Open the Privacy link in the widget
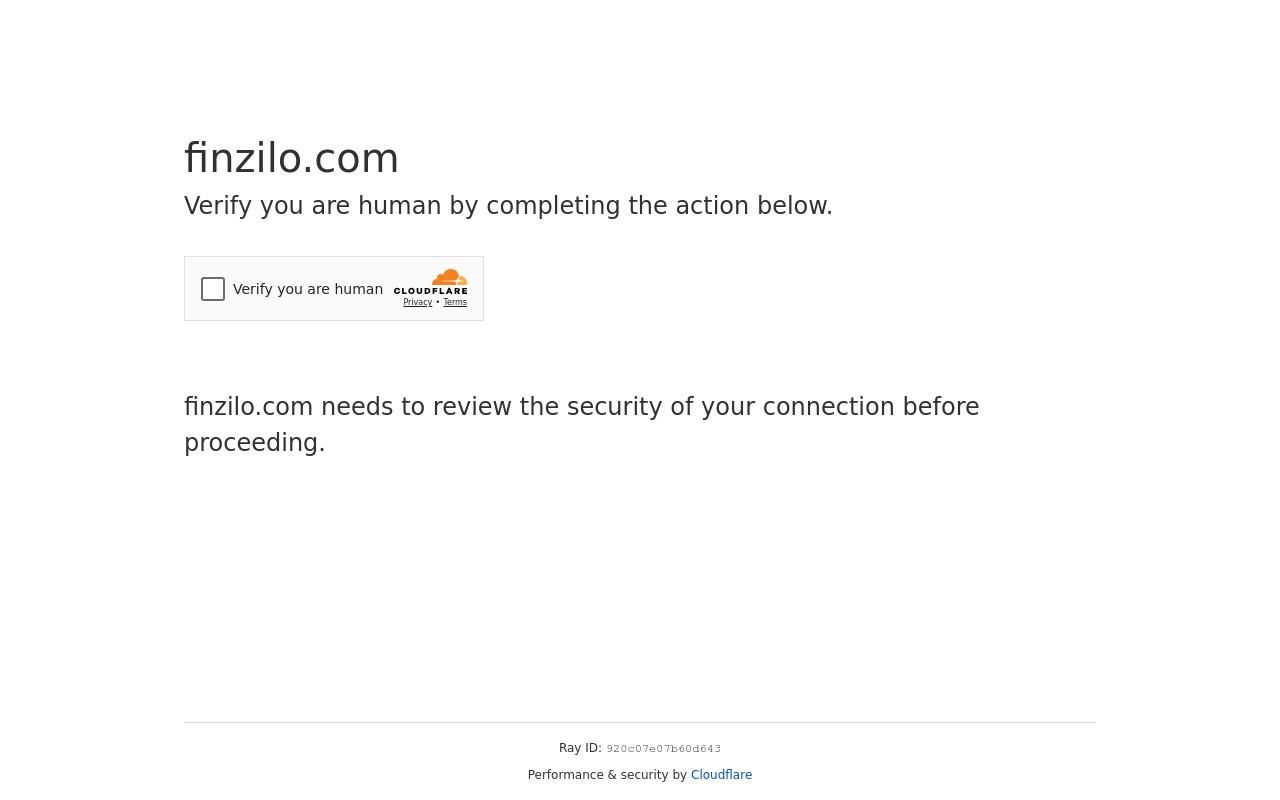 tap(417, 302)
